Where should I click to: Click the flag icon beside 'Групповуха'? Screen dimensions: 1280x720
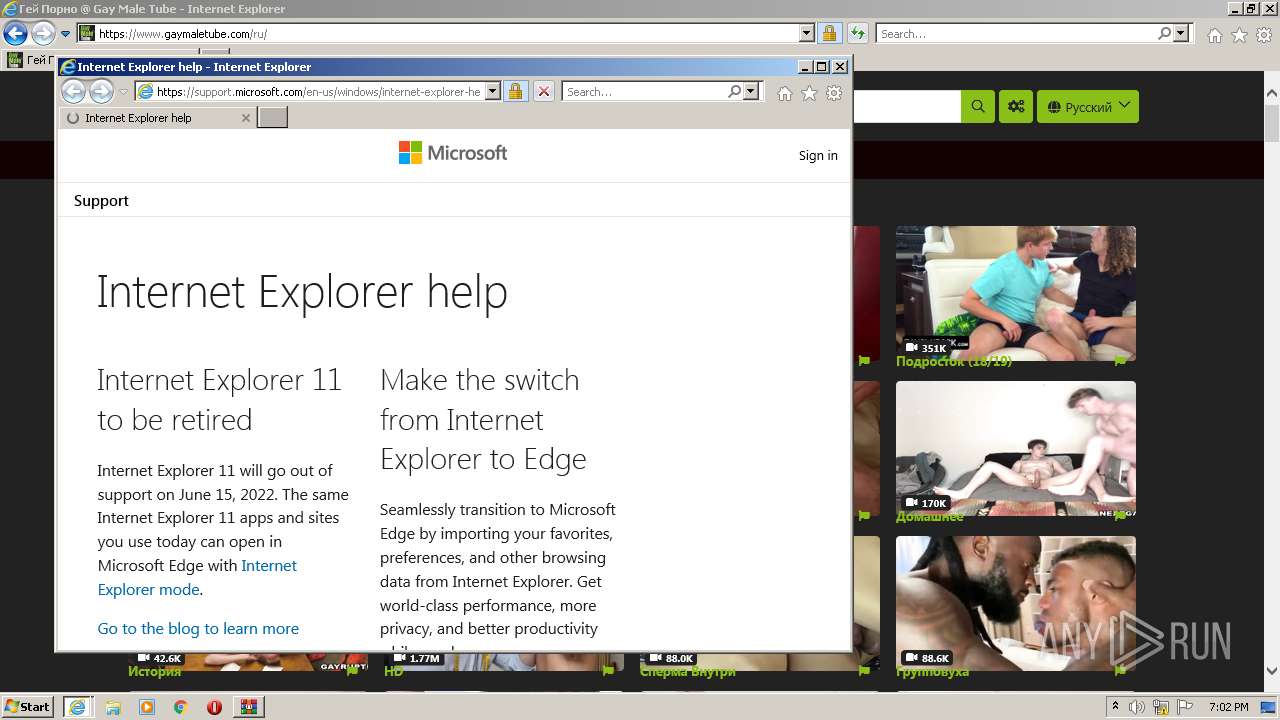[x=1120, y=671]
